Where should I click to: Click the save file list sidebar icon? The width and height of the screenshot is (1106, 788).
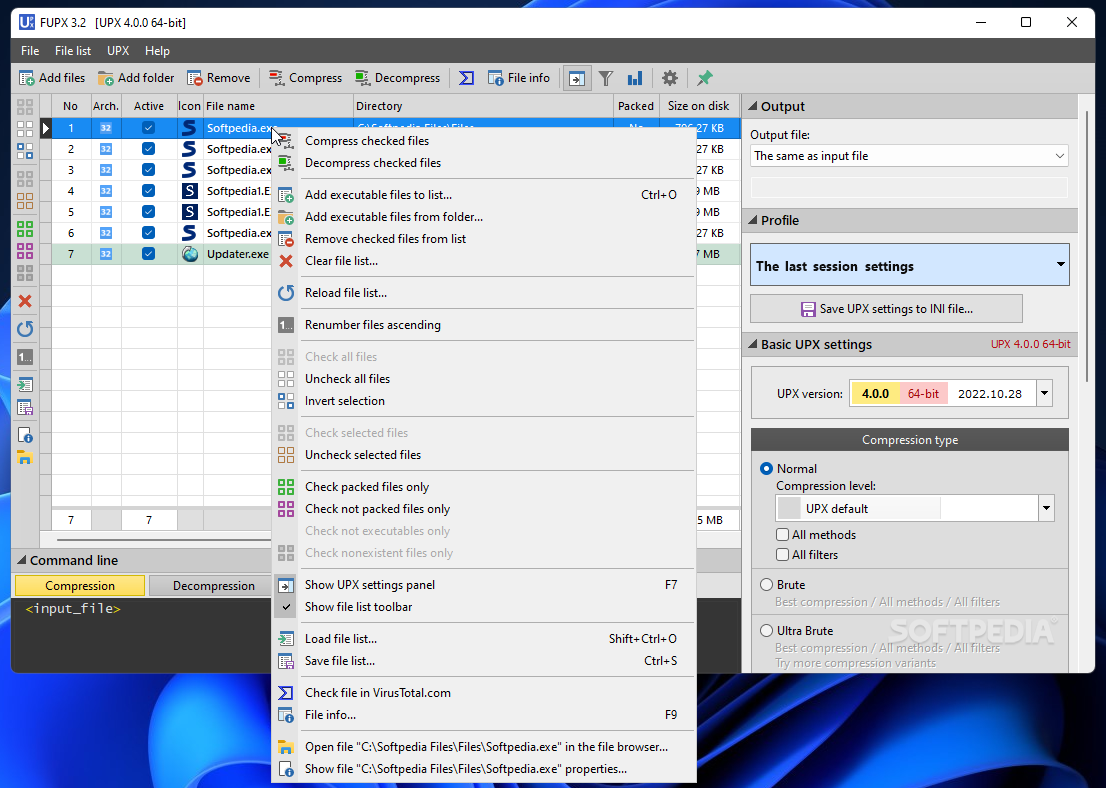pos(25,407)
